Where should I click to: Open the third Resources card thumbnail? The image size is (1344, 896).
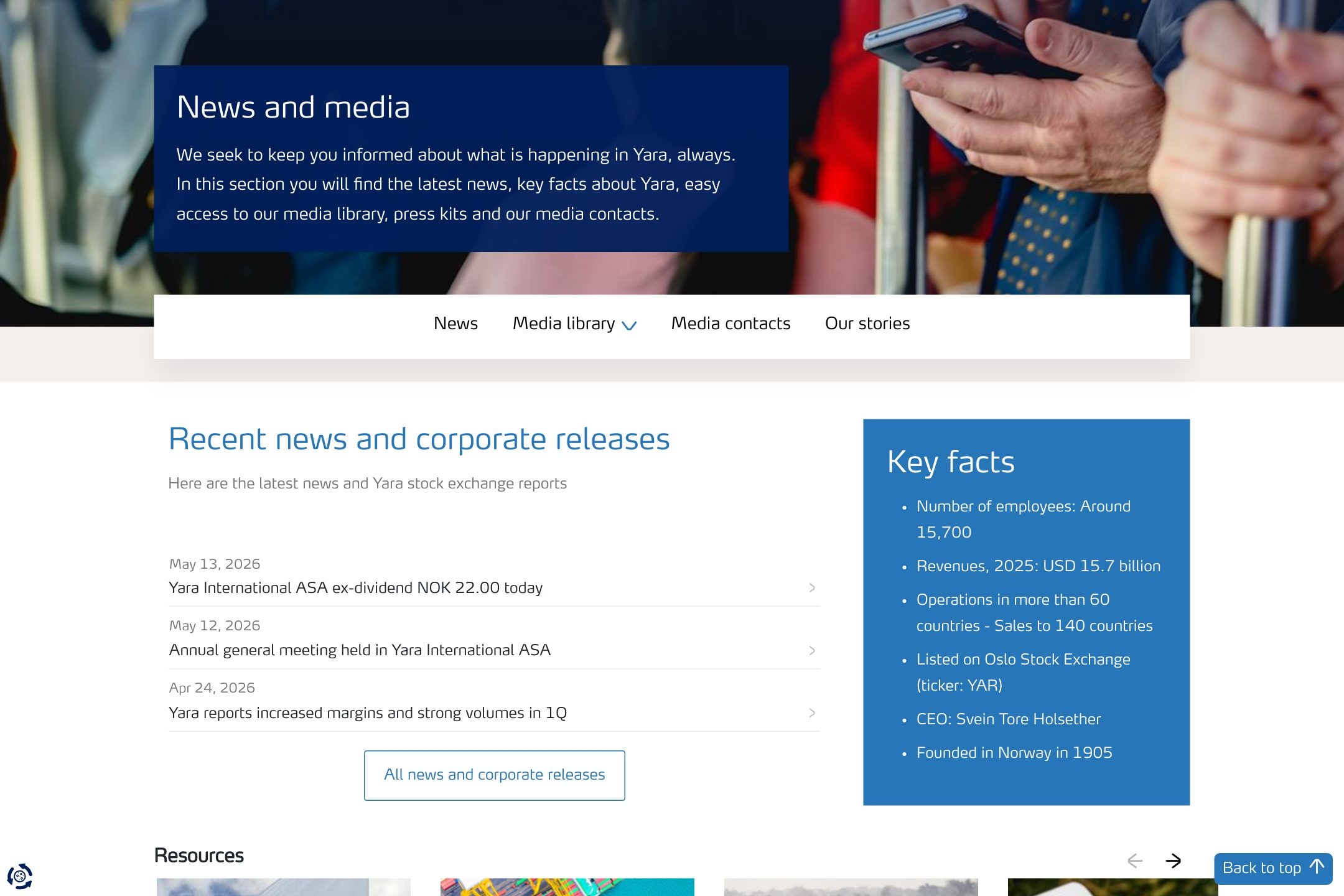point(851,887)
